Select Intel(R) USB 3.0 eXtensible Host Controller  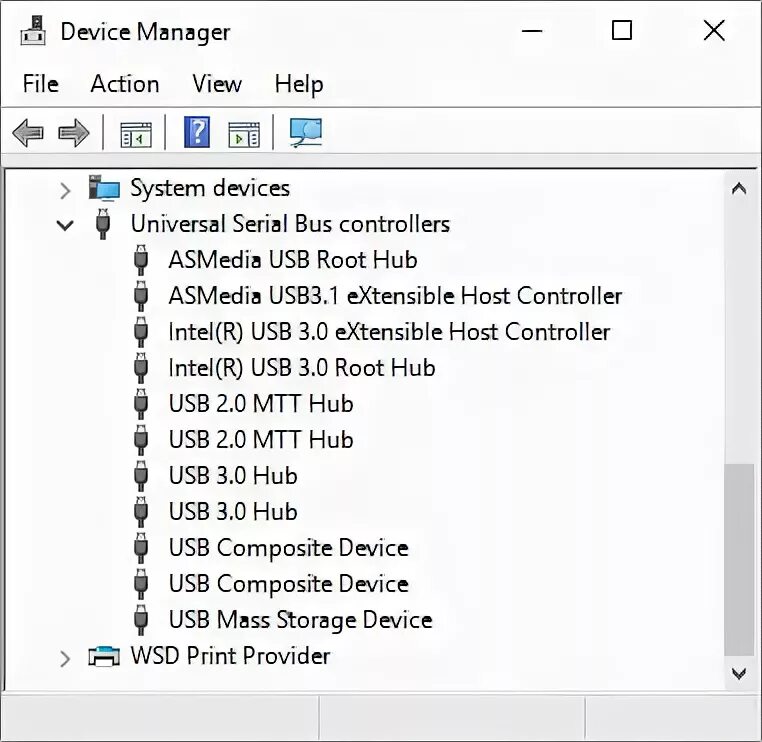pyautogui.click(x=389, y=332)
